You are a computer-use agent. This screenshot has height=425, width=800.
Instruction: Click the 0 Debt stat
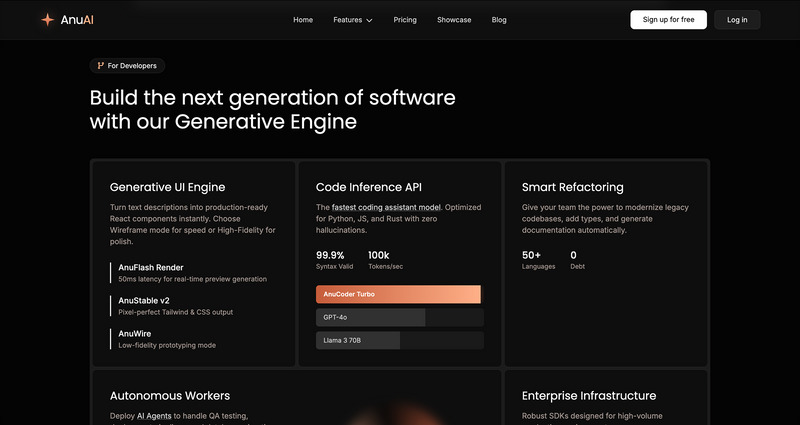(x=578, y=260)
